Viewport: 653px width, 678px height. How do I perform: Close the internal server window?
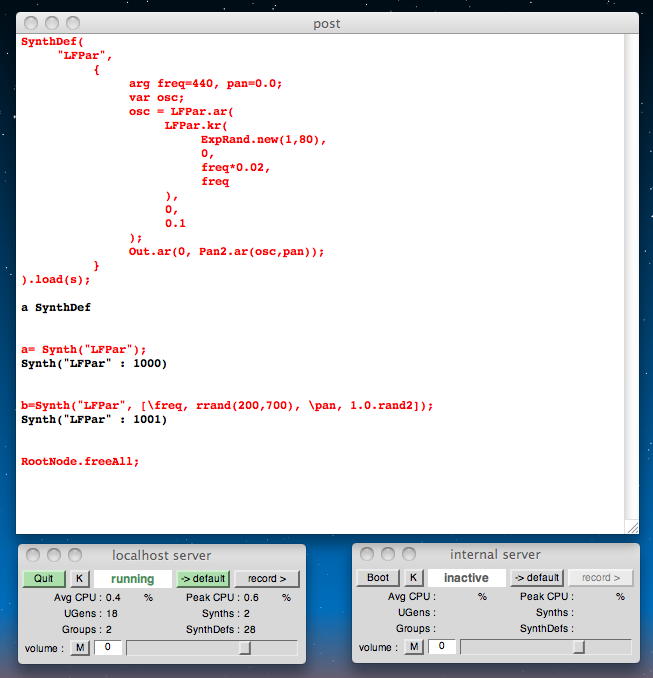pyautogui.click(x=367, y=554)
